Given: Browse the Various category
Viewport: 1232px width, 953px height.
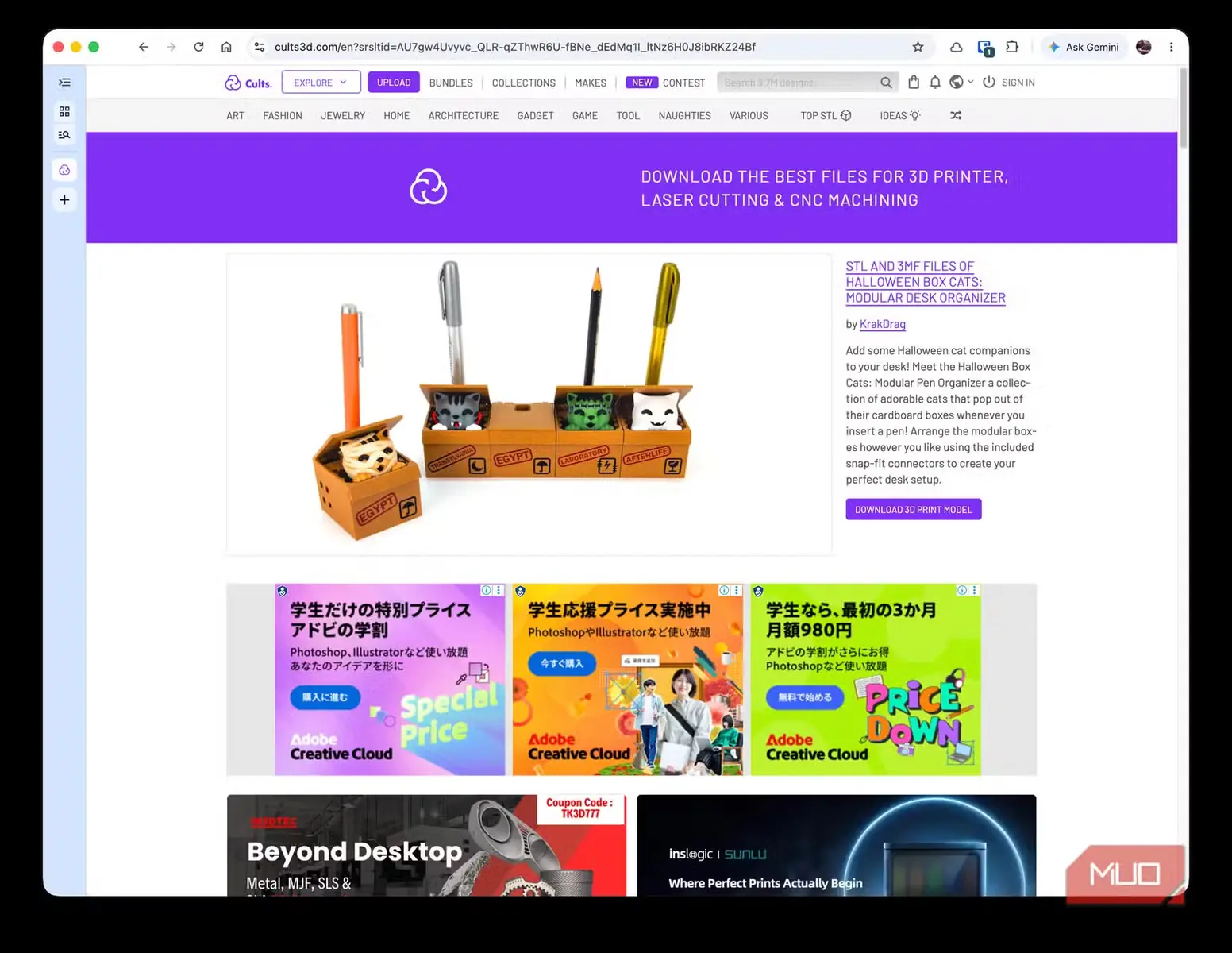Looking at the screenshot, I should point(749,116).
